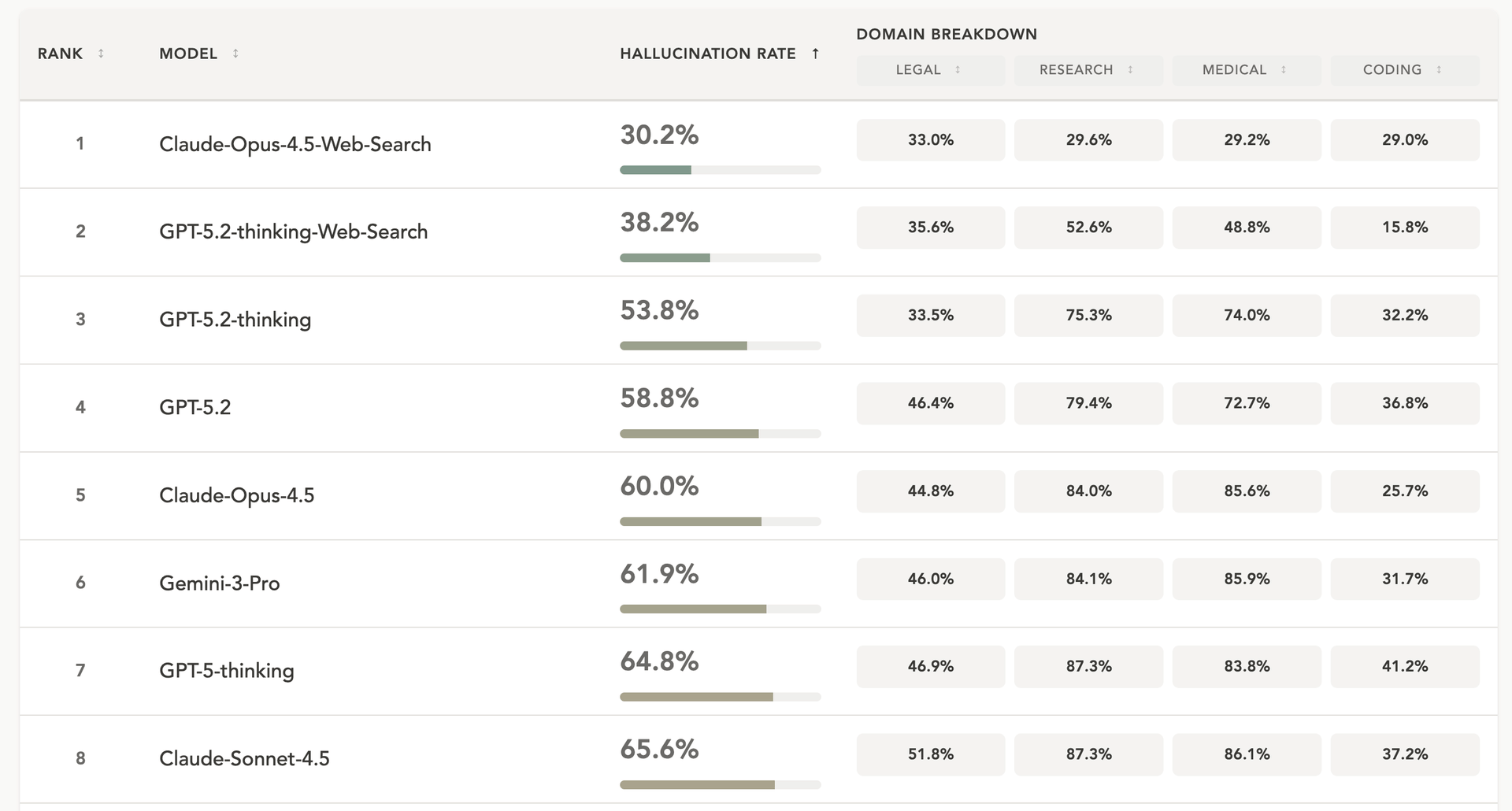1512x811 pixels.
Task: Select the Gemini-3-Pro model name
Action: pyautogui.click(x=219, y=583)
